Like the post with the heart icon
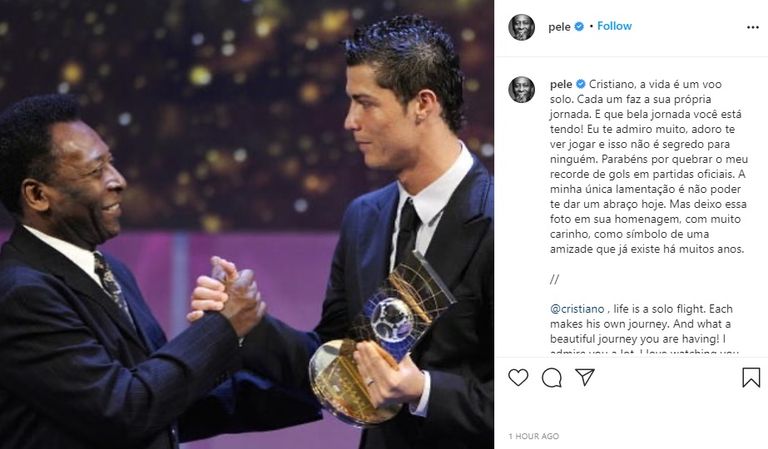The image size is (768, 449). point(518,378)
